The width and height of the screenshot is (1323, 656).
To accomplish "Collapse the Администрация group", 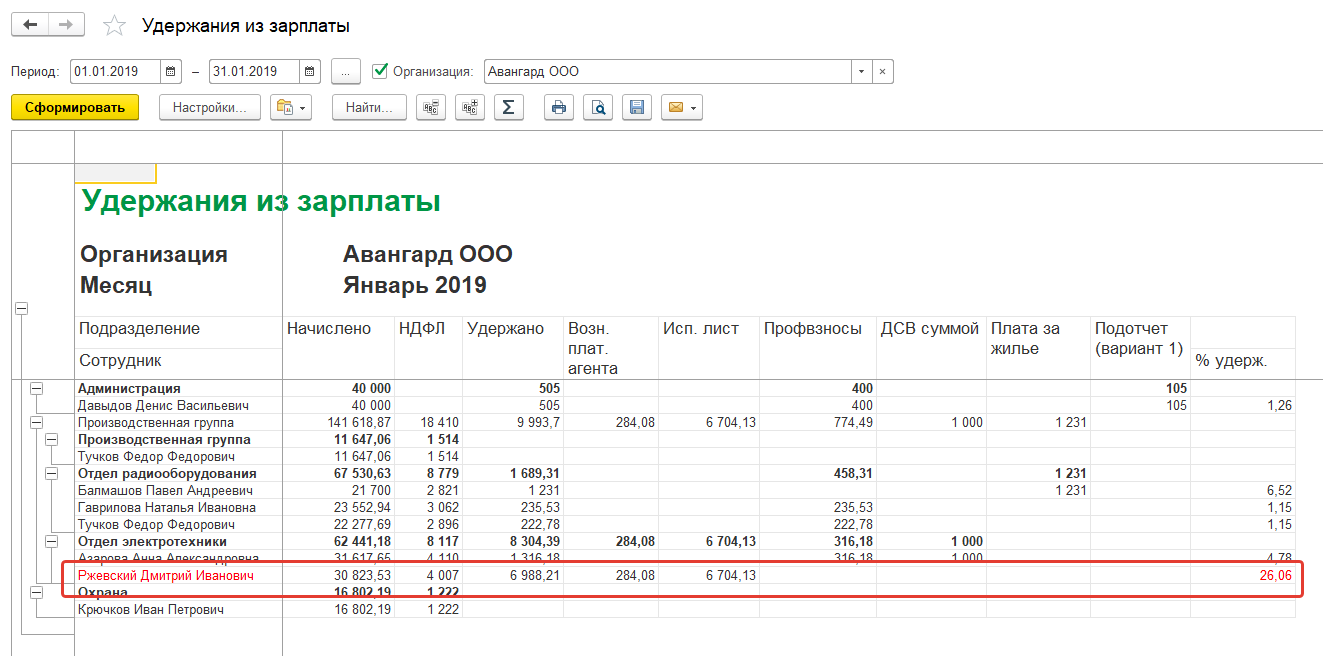I will pyautogui.click(x=37, y=389).
